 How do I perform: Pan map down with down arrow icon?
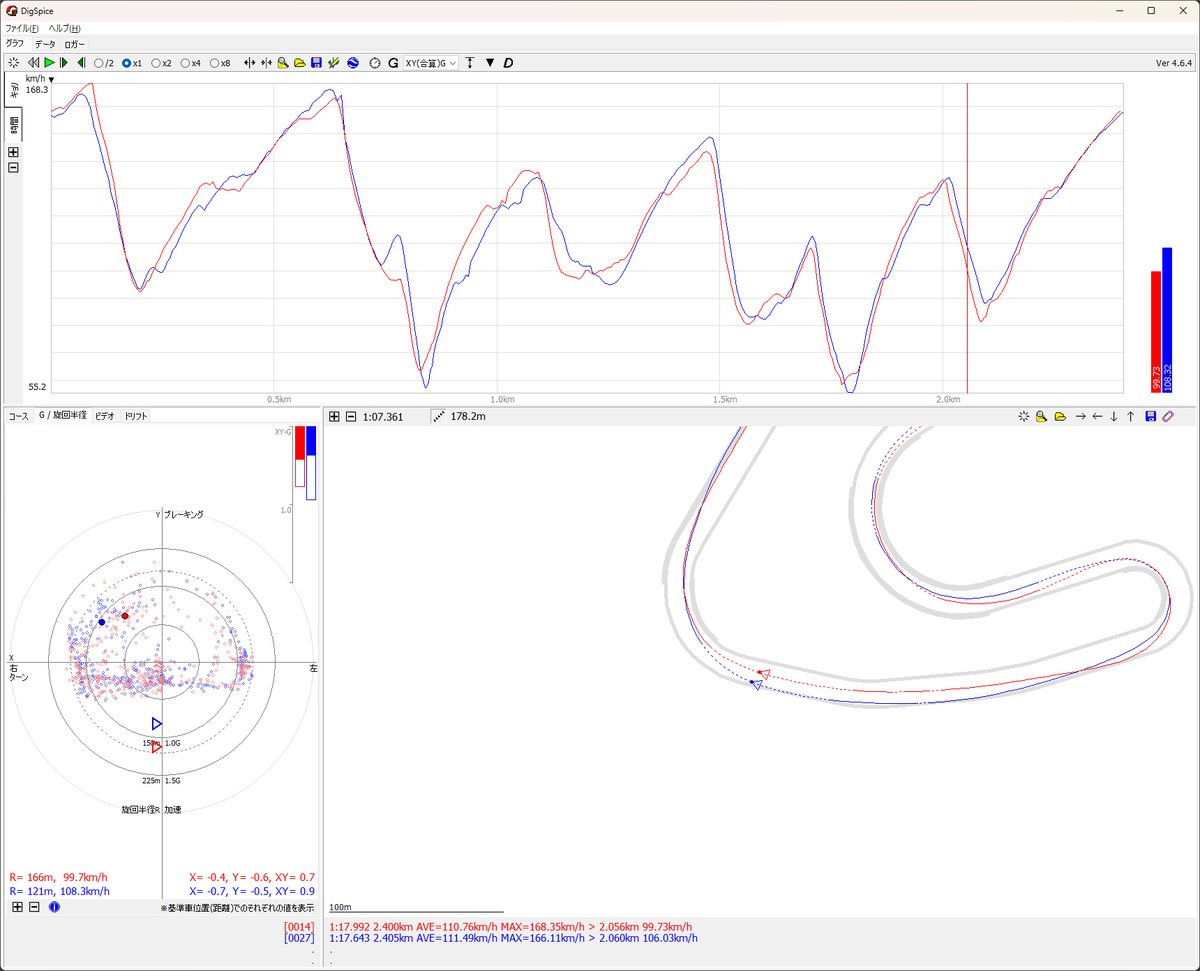(1114, 416)
